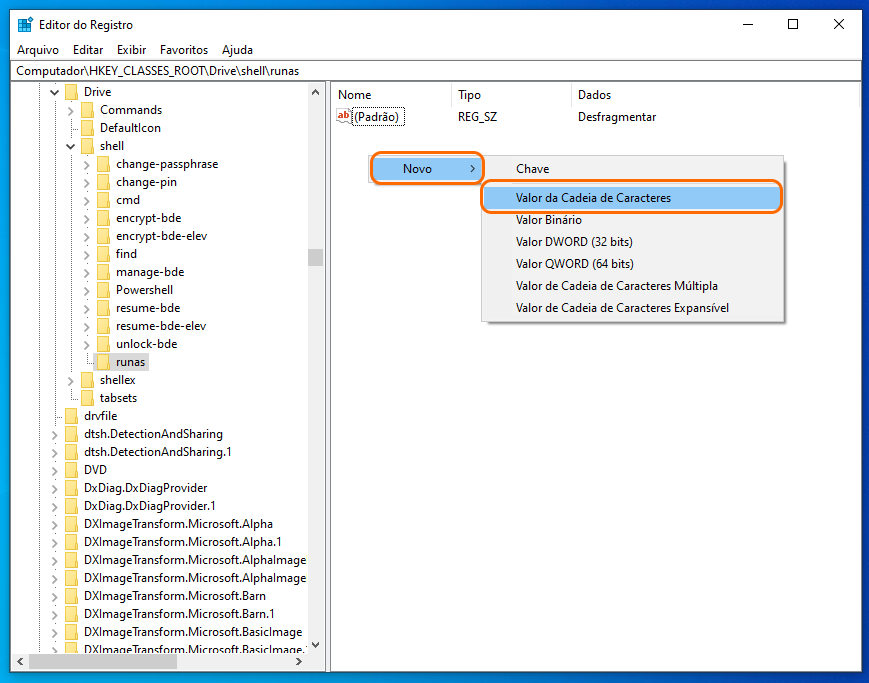869x683 pixels.
Task: Click the tree vertical scrollbar thumb
Action: [315, 257]
